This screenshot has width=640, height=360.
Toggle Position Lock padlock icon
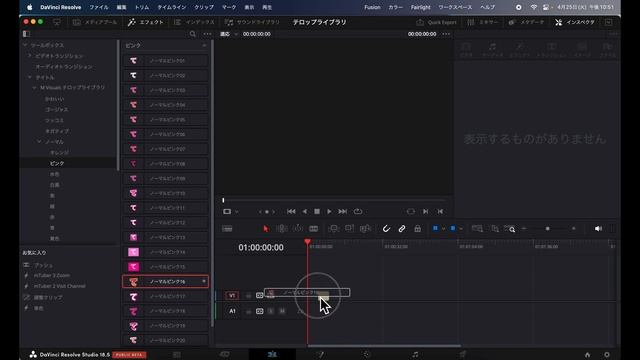417,229
